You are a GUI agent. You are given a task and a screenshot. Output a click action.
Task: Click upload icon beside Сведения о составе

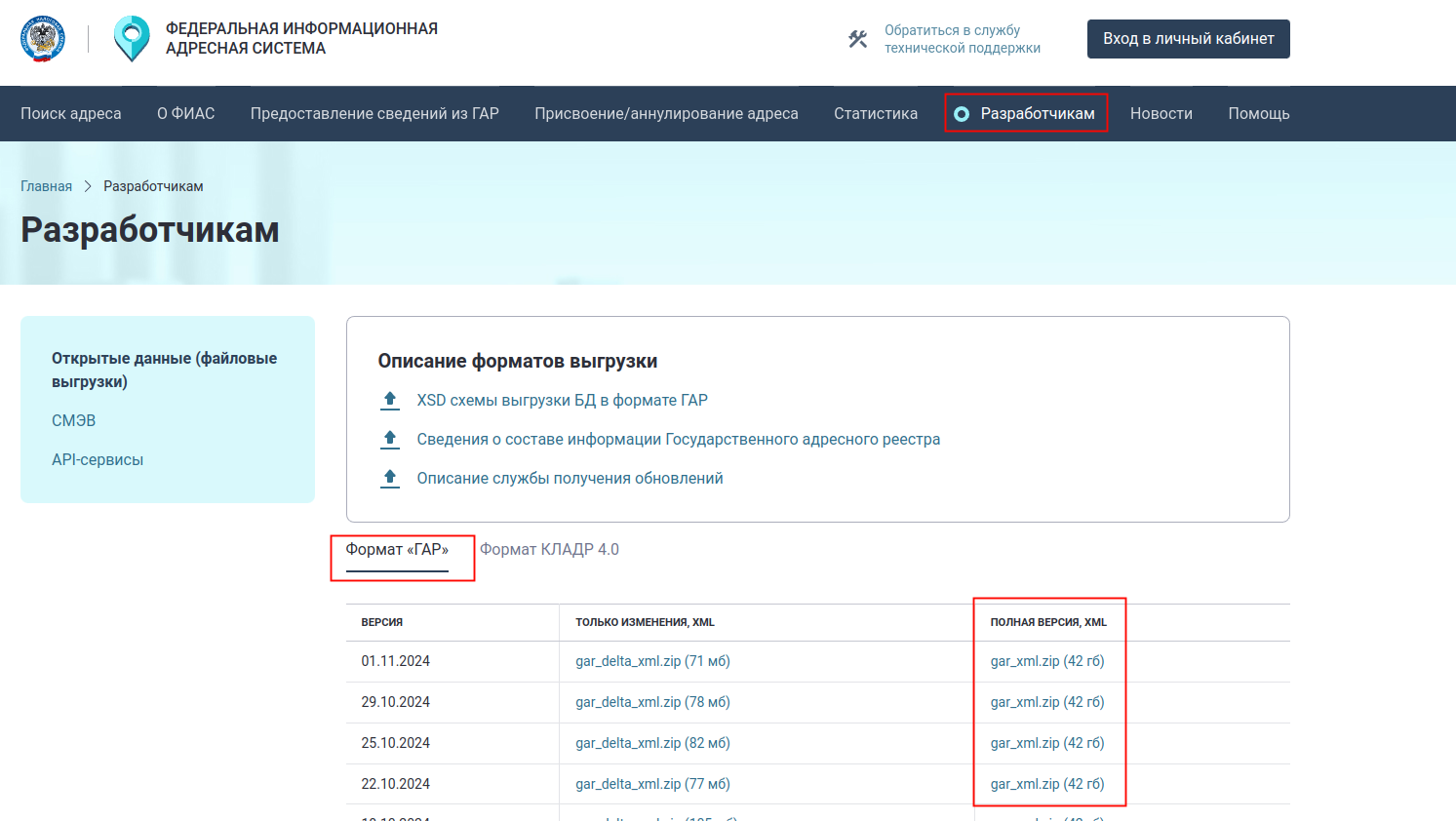tap(390, 439)
